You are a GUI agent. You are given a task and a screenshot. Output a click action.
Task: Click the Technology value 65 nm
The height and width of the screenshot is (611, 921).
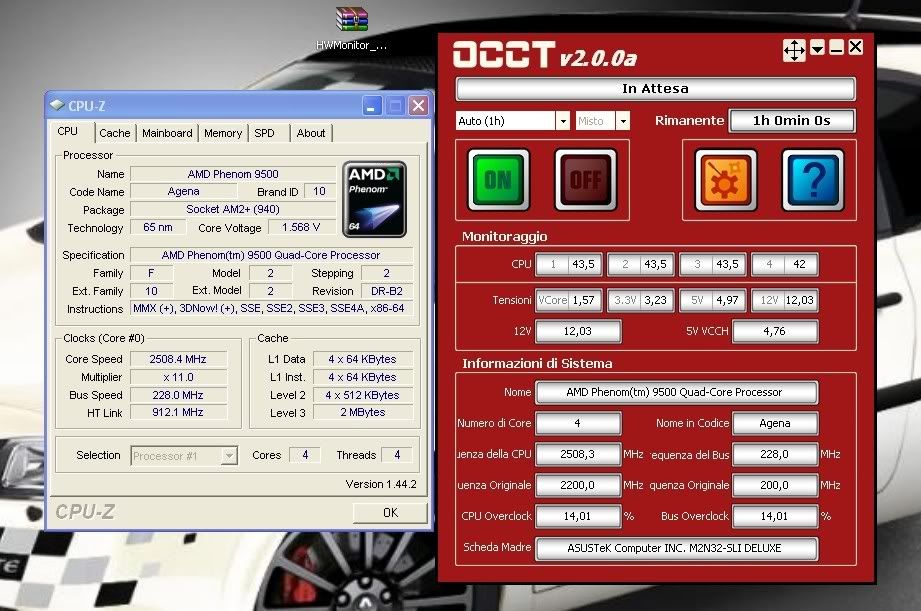point(158,227)
